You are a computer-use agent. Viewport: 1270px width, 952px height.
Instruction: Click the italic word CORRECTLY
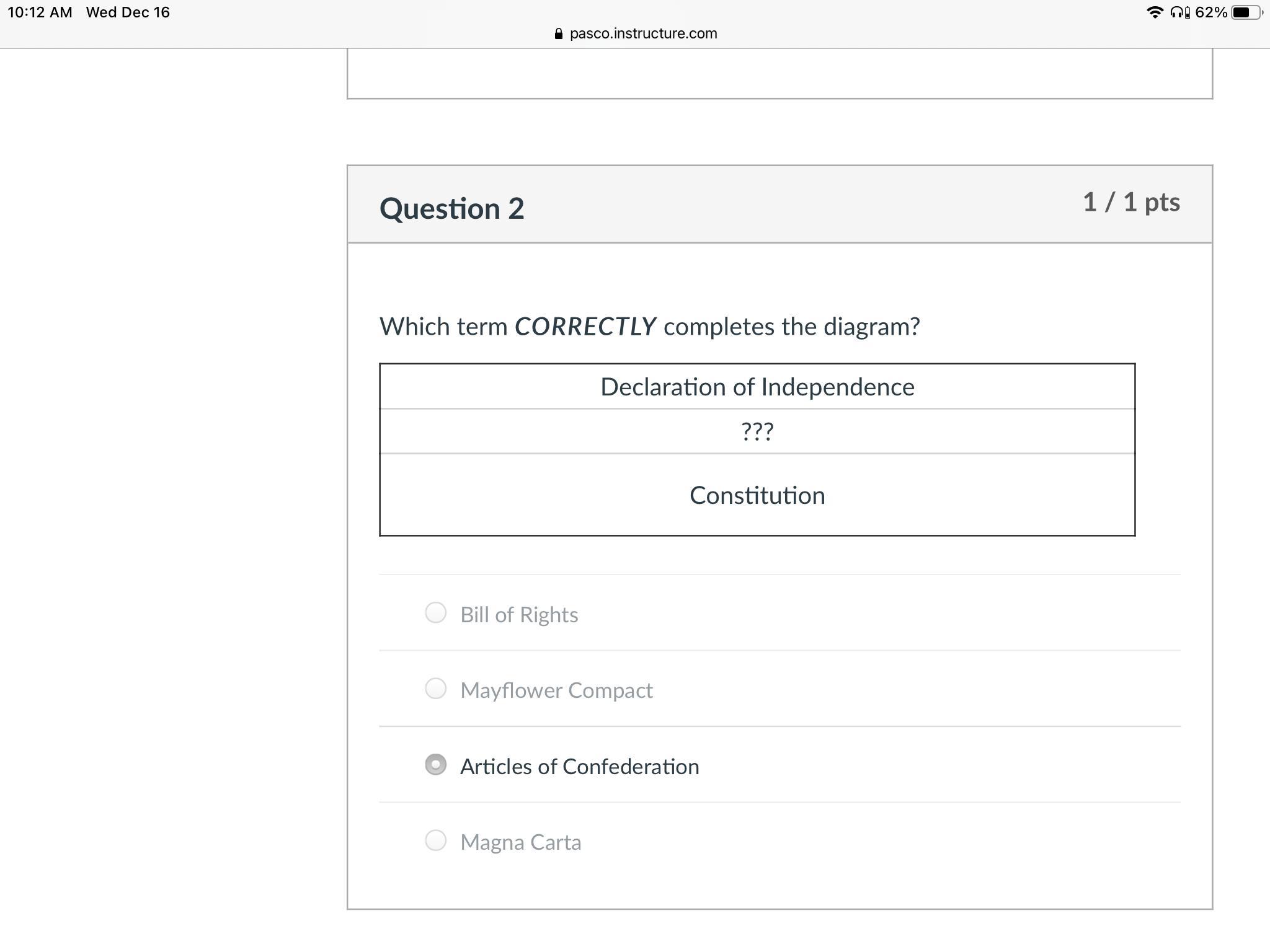pos(585,327)
